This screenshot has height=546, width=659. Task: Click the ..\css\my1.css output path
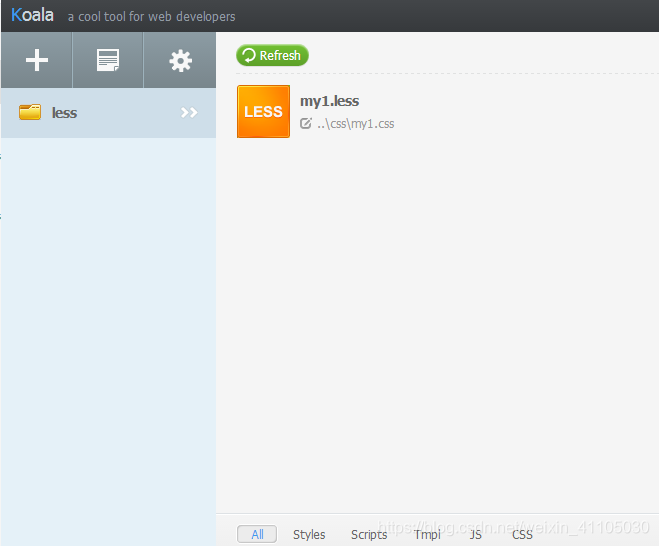click(x=356, y=124)
